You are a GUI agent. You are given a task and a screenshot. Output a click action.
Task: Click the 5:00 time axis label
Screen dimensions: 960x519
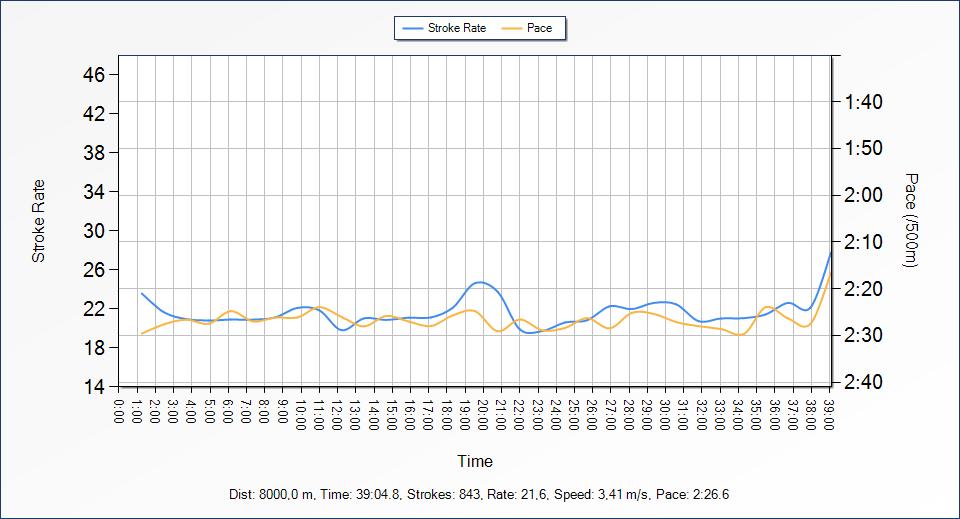tap(210, 411)
